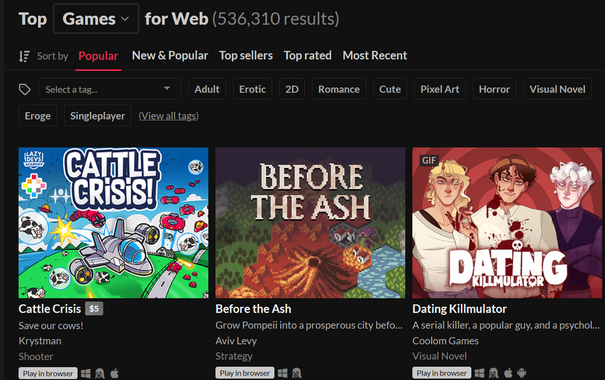Filter by the Pixel Art tag

[x=440, y=89]
